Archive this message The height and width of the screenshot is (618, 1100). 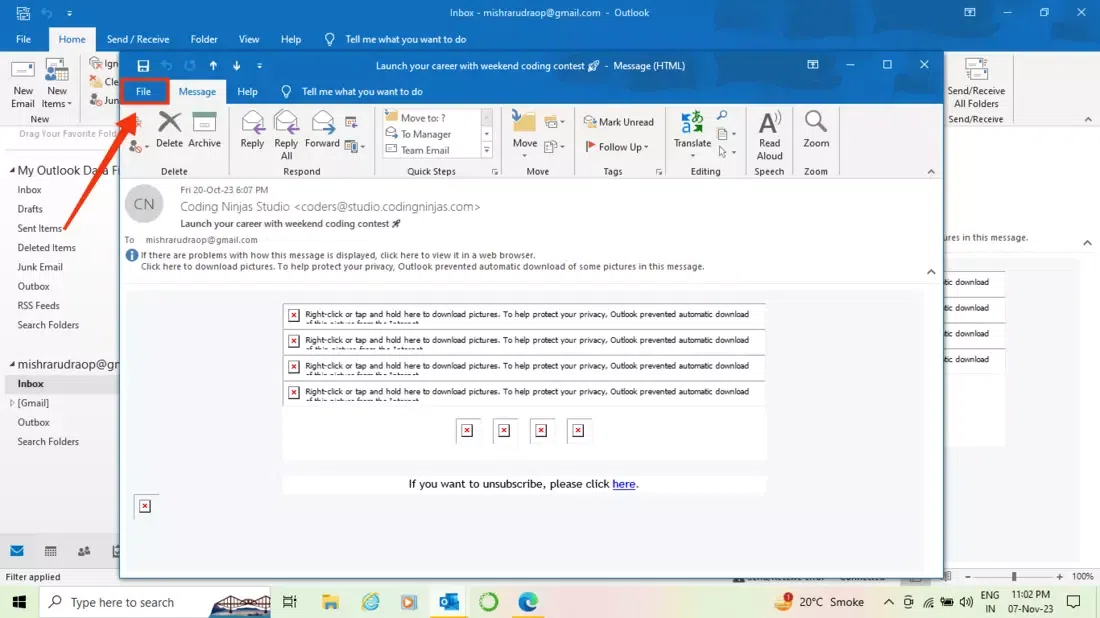[204, 130]
